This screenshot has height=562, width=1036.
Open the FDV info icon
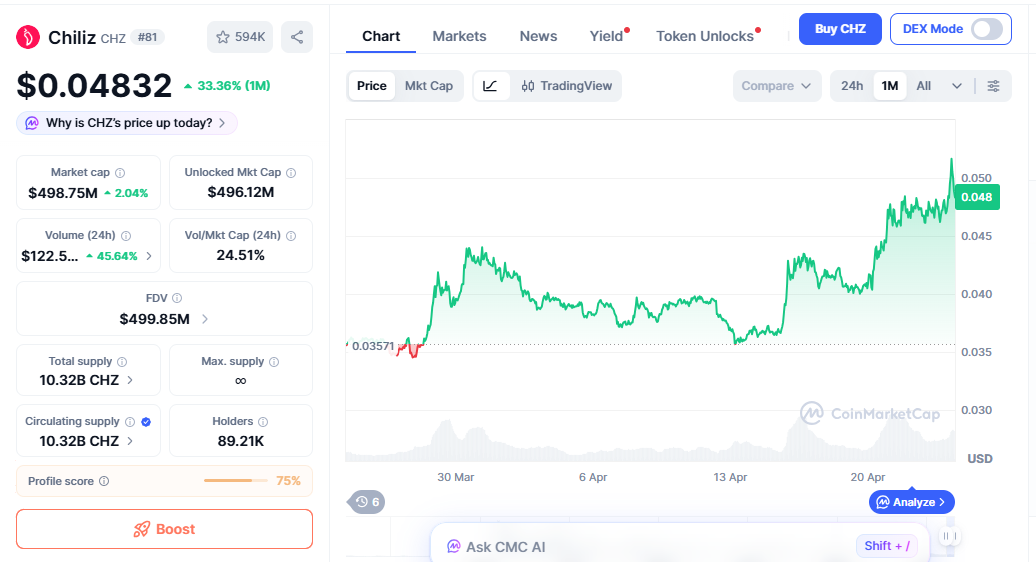tap(177, 299)
